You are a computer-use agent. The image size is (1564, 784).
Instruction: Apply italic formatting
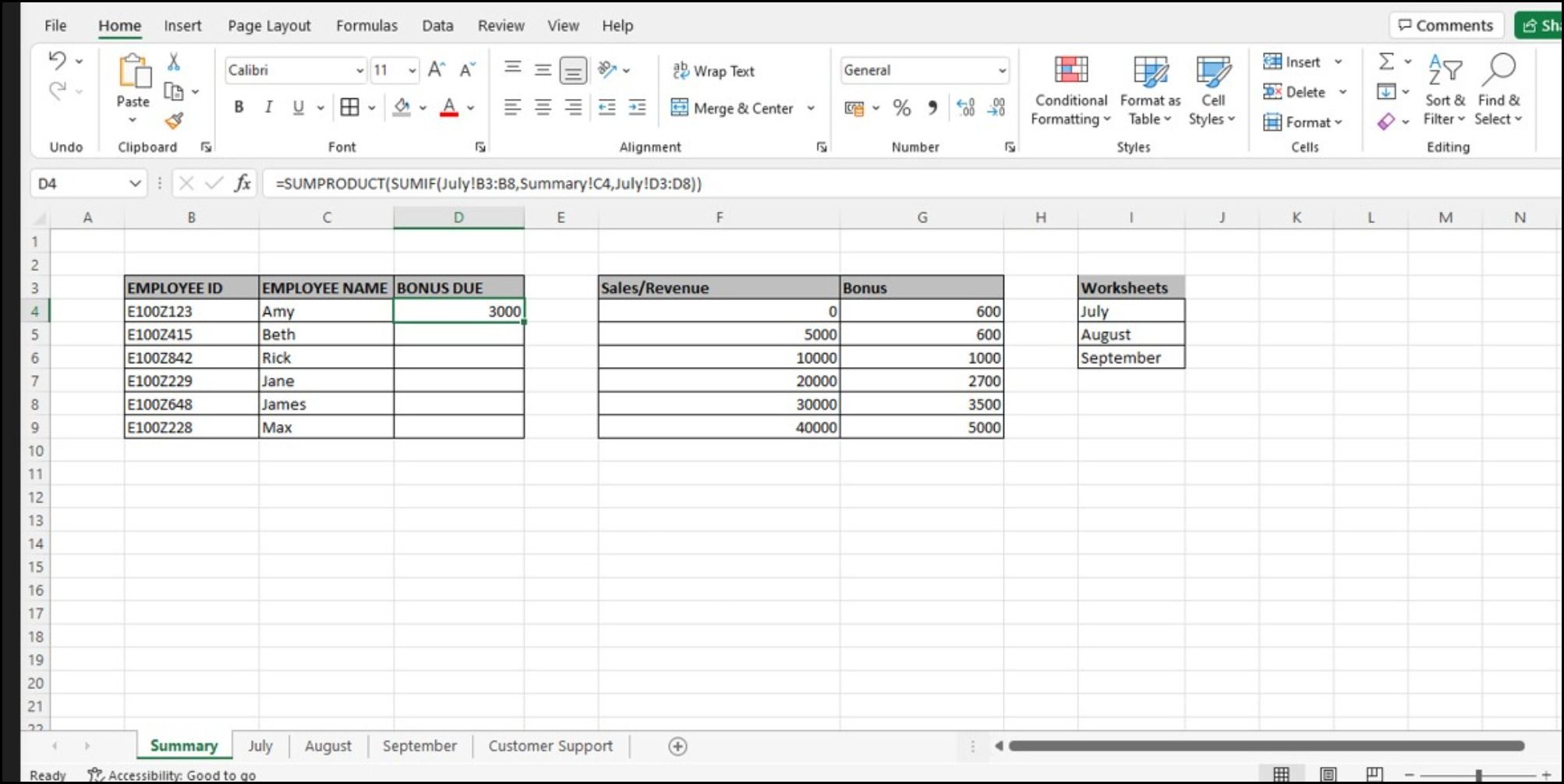coord(268,108)
